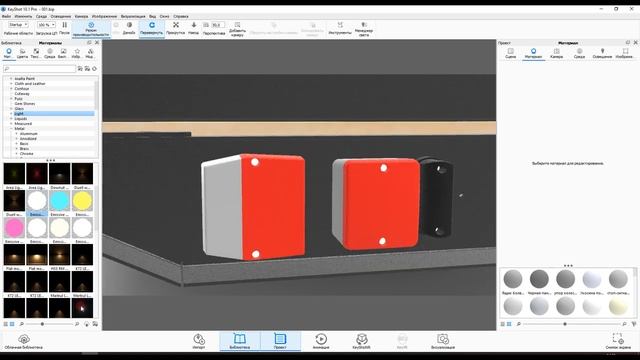Open the Tools (Инструменты) toolbar item
The image size is (640, 360).
[x=340, y=28]
